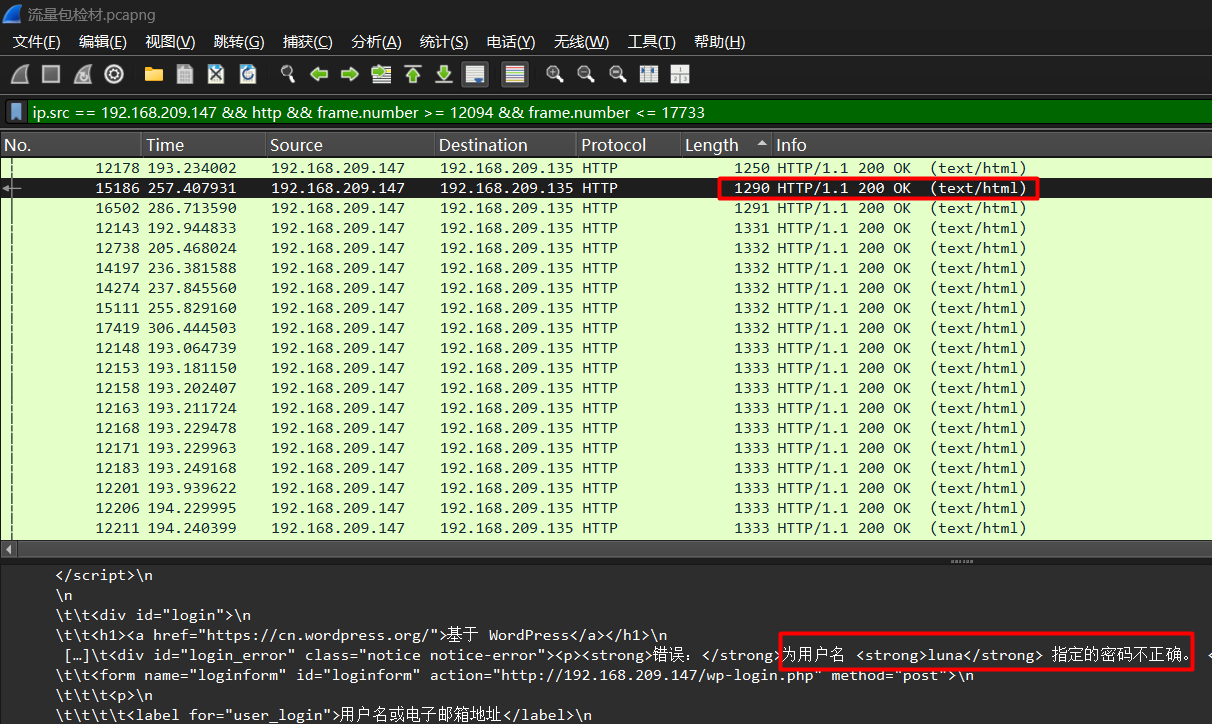Sort by the No. column header
Screen dimensions: 1212x724
tap(71, 145)
